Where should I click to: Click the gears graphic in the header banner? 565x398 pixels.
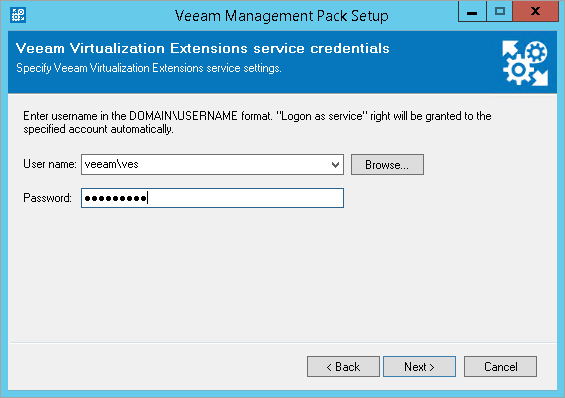(x=525, y=63)
